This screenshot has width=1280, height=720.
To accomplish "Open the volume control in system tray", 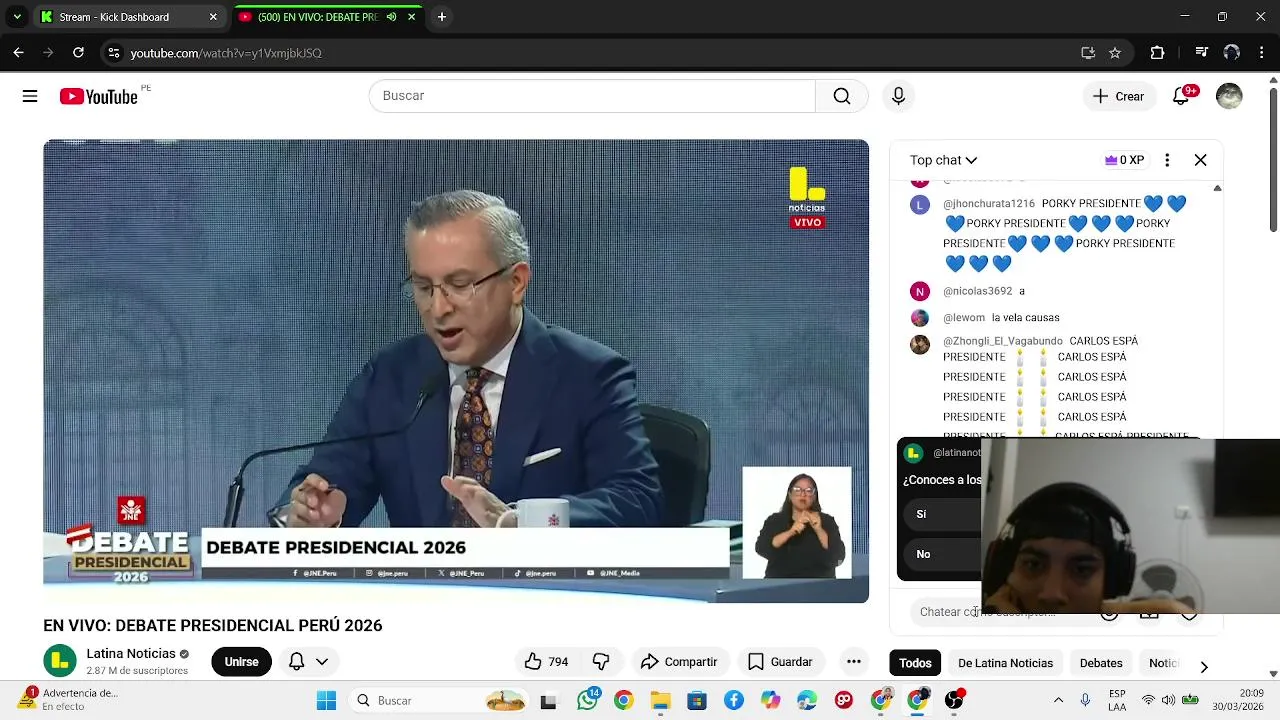I will (1168, 700).
